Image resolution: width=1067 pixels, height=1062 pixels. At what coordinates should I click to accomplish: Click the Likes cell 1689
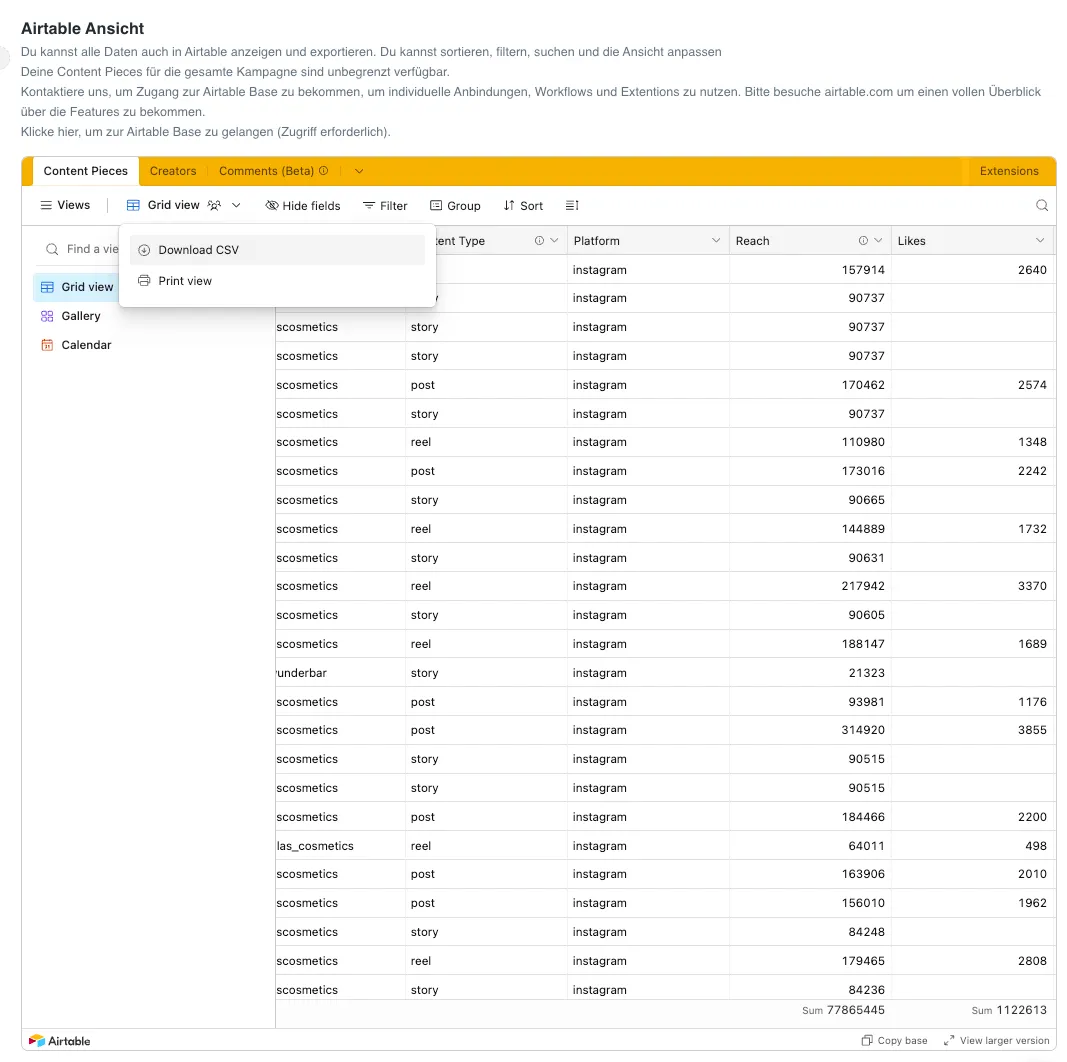click(x=973, y=644)
